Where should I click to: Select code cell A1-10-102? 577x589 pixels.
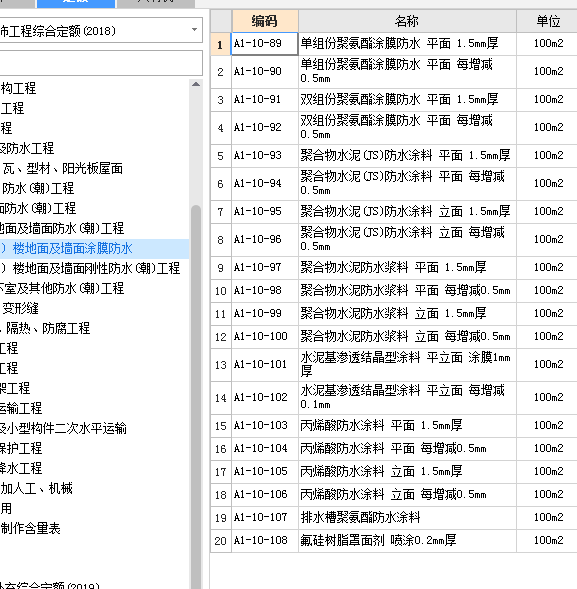(x=265, y=398)
